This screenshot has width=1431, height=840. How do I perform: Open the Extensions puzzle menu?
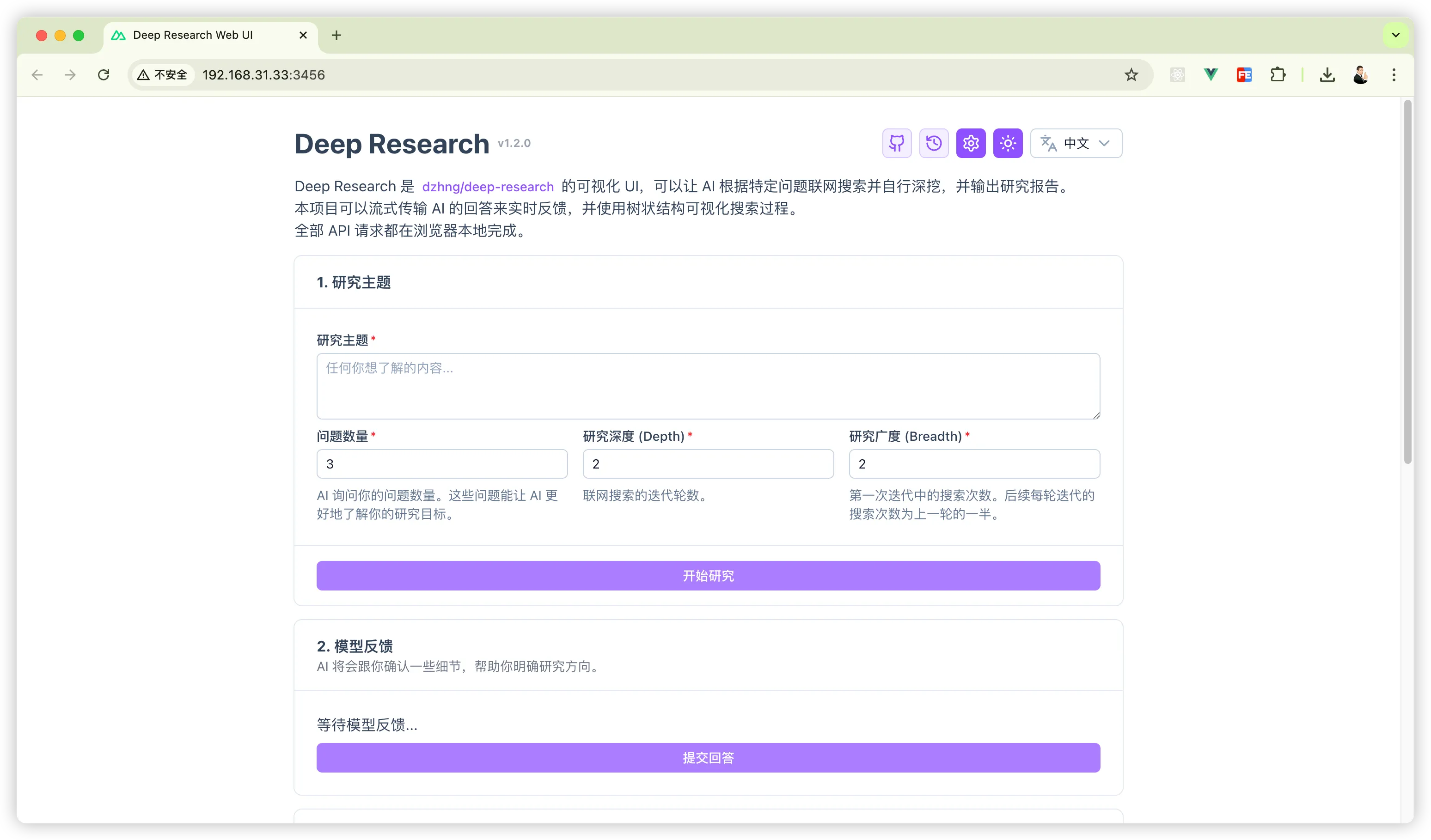coord(1278,75)
